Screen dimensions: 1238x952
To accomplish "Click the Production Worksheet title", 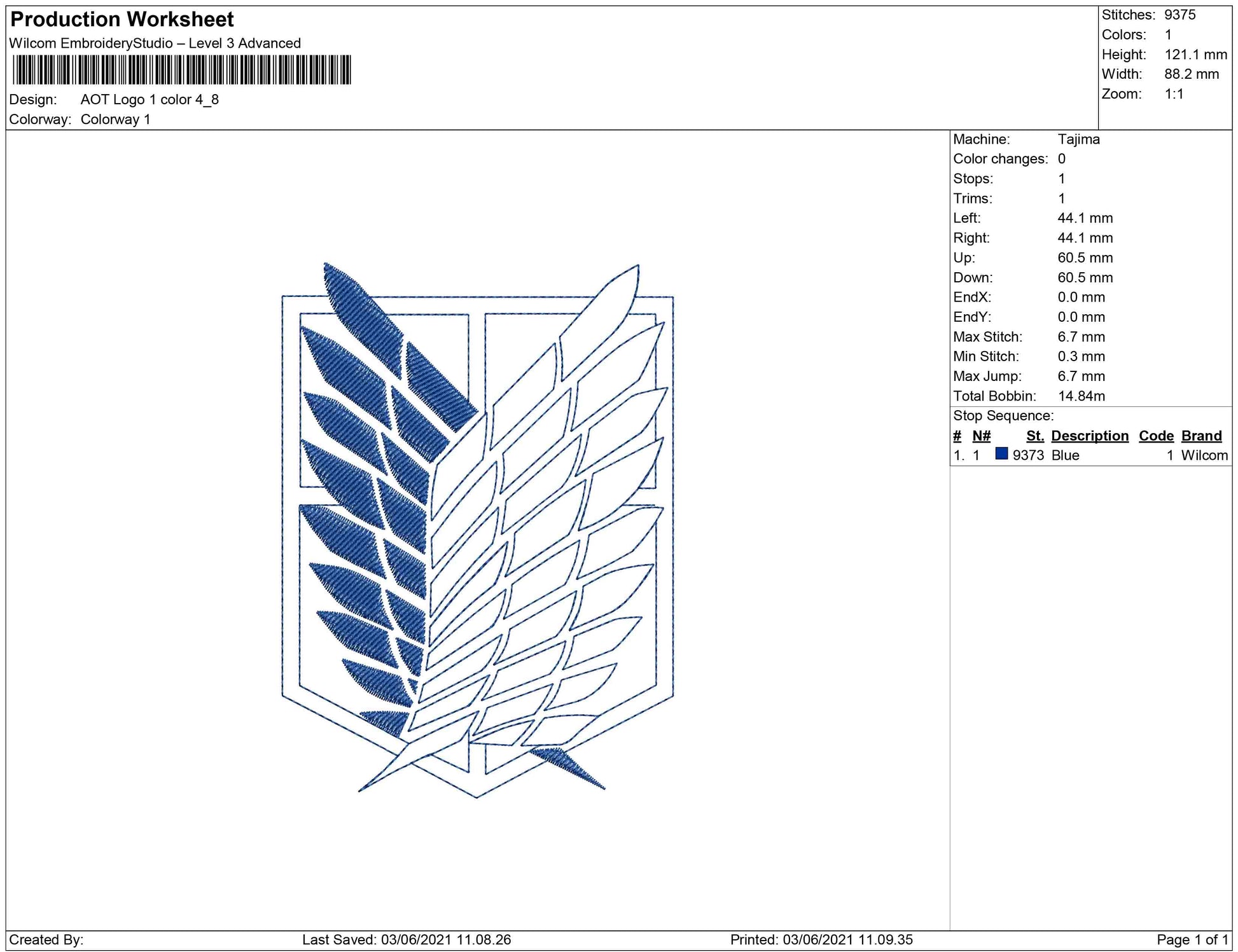I will coord(122,20).
